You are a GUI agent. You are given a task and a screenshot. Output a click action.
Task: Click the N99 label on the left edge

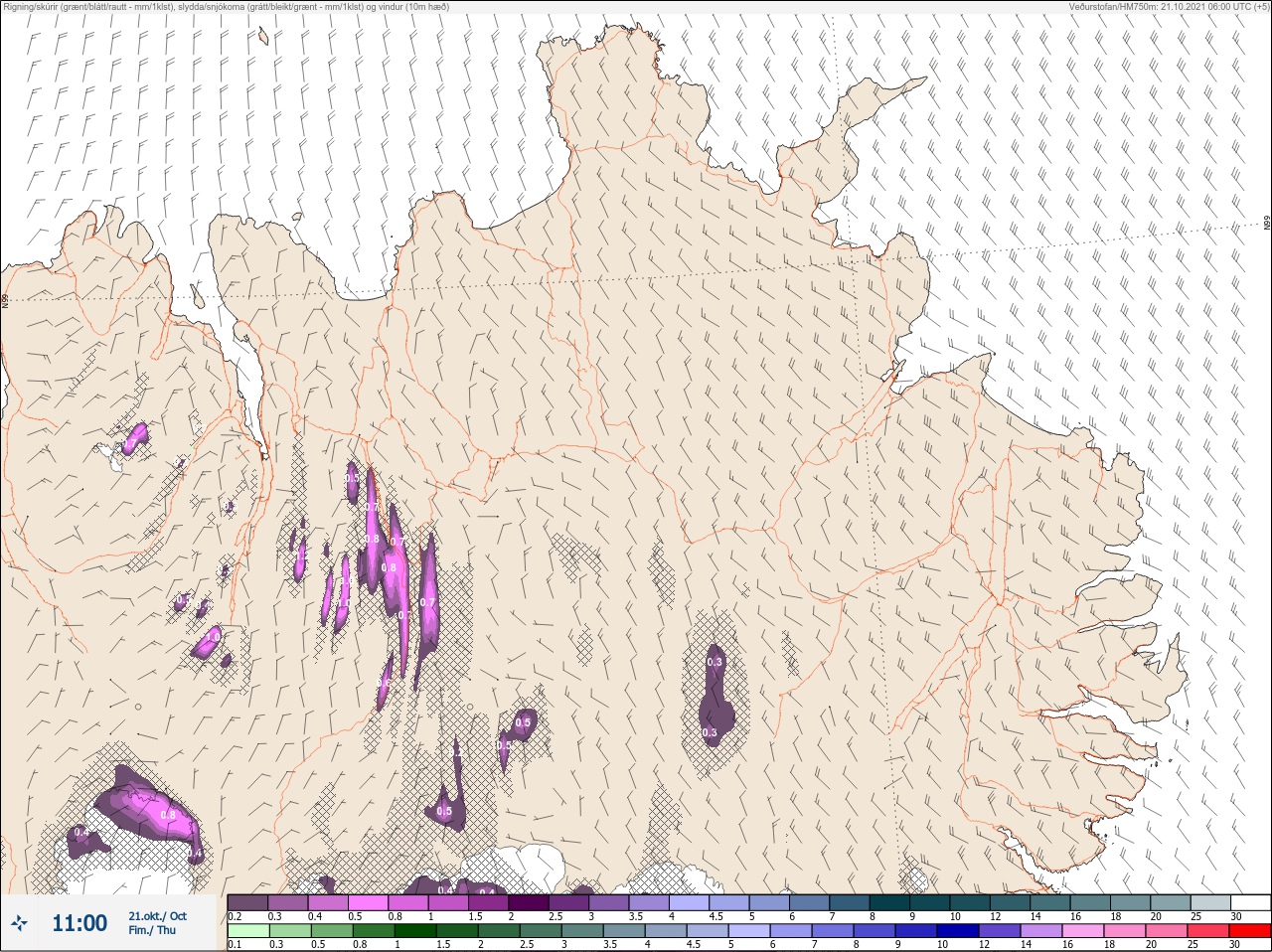pos(5,299)
